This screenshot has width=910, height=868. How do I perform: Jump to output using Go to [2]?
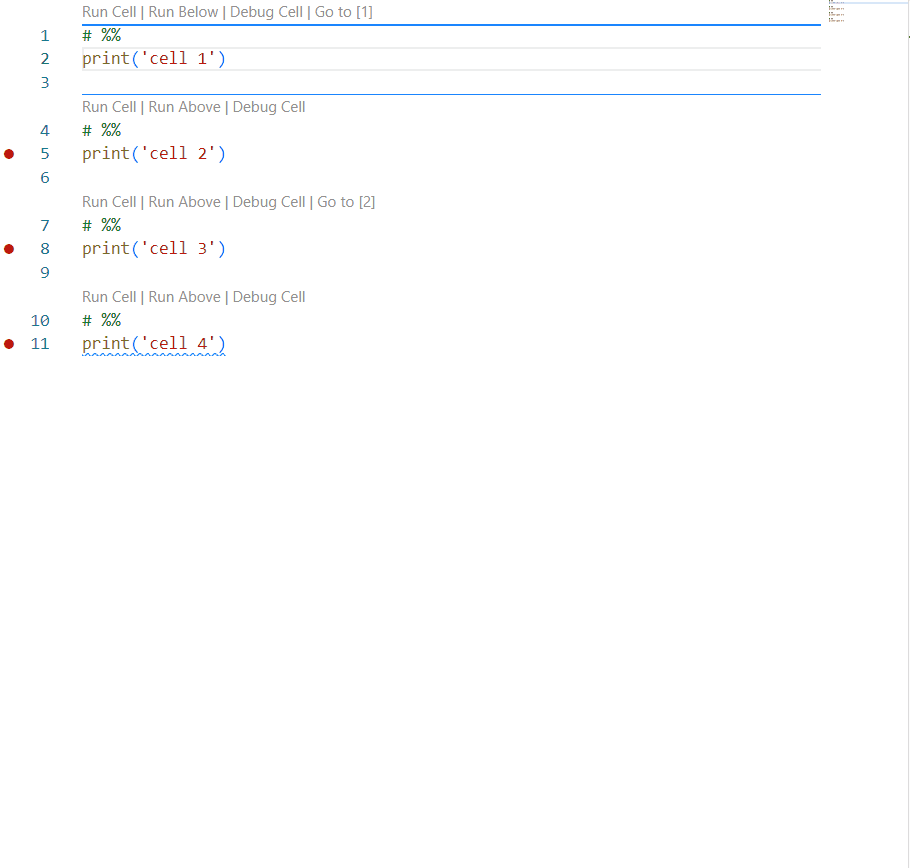346,201
